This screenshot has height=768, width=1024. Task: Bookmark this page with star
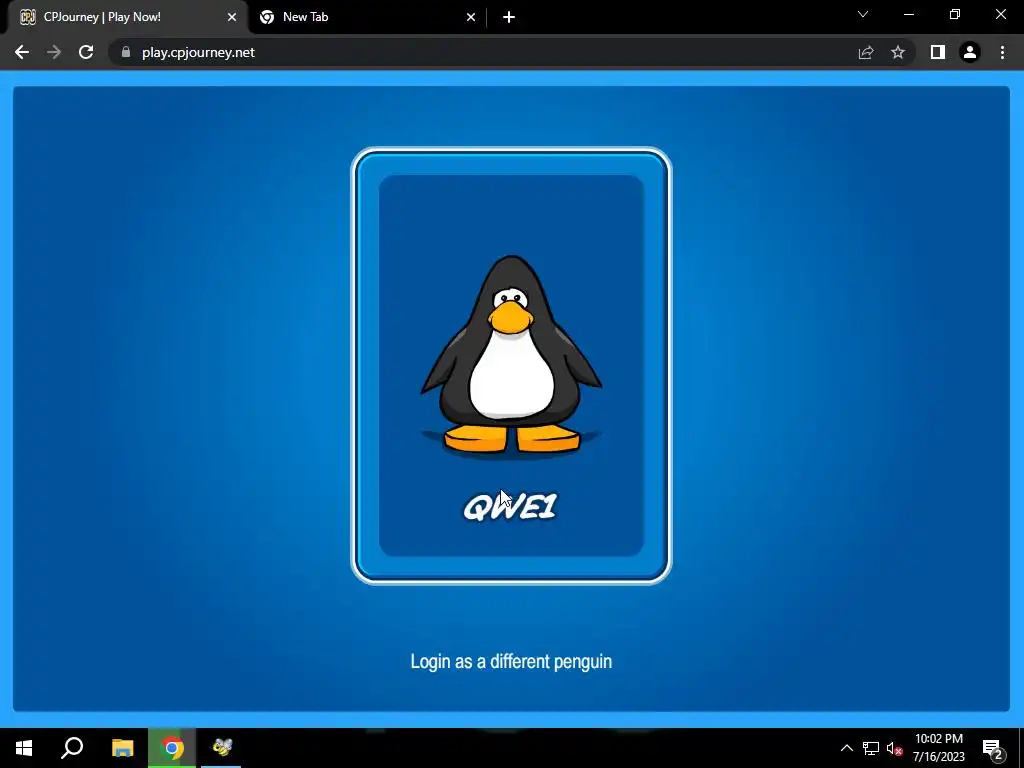tap(898, 52)
